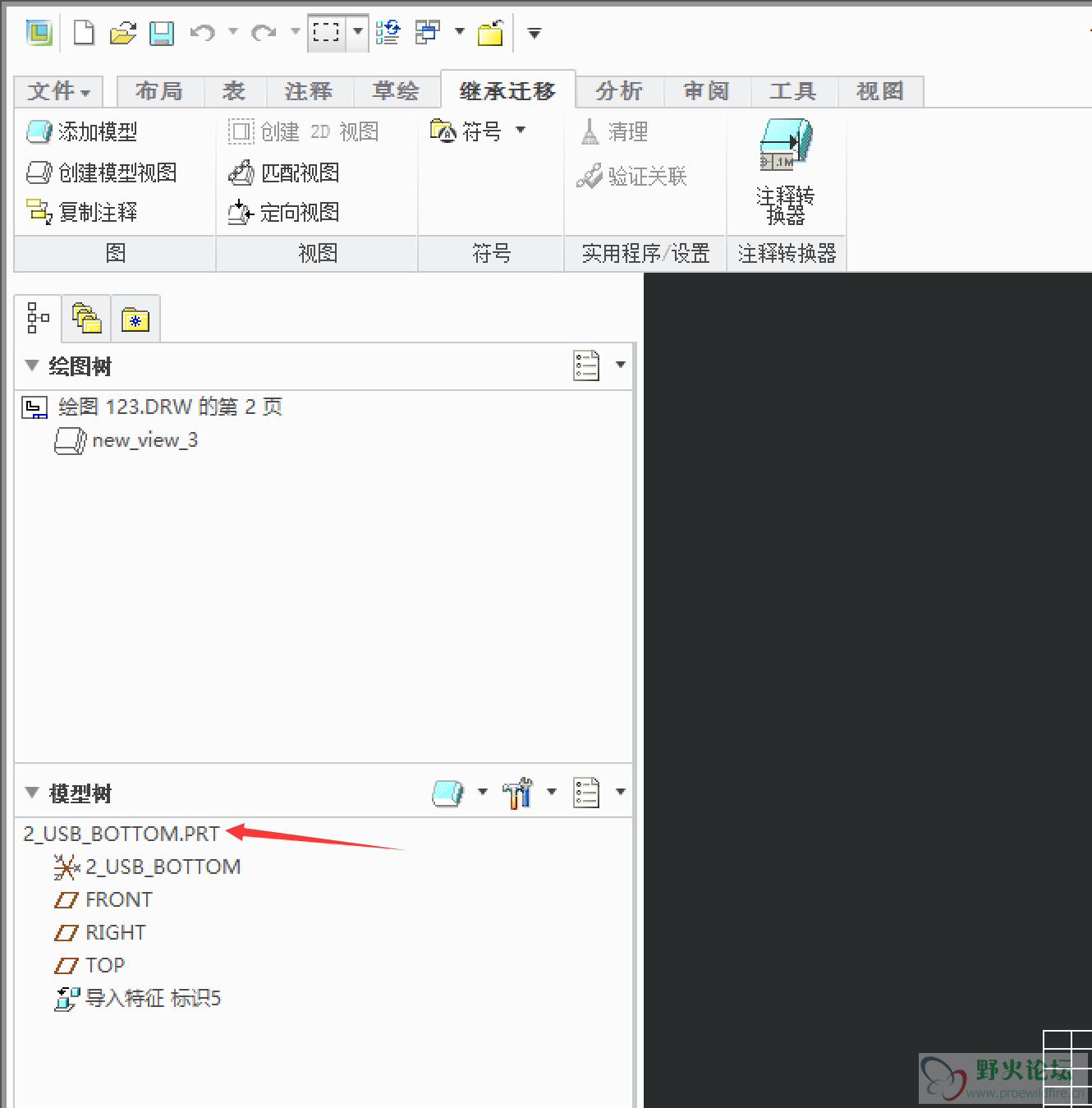Click 定向视图 button
Image resolution: width=1092 pixels, height=1108 pixels.
click(x=283, y=212)
